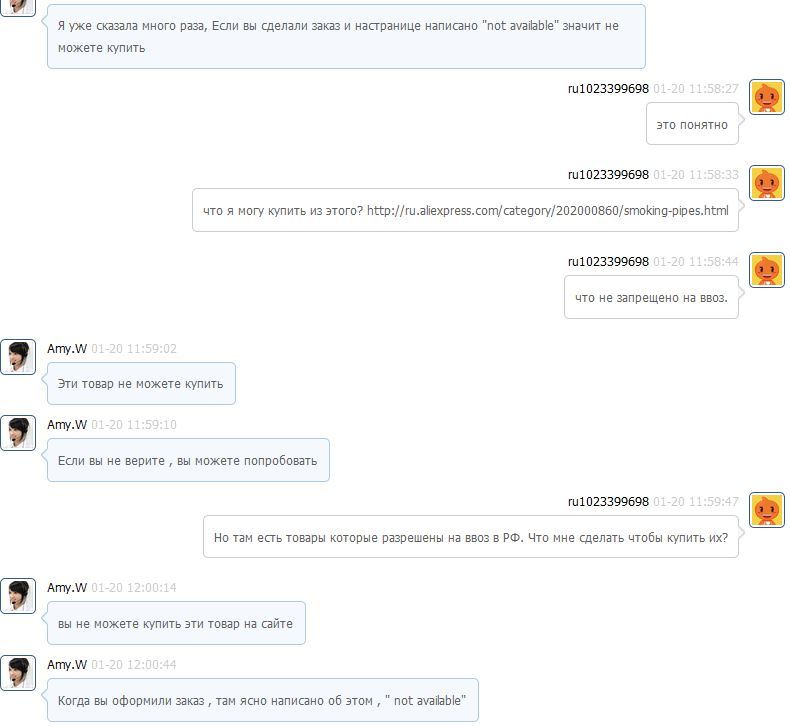
Task: Click the 'вы не можете купить эти товар' bubble
Action: pos(176,623)
